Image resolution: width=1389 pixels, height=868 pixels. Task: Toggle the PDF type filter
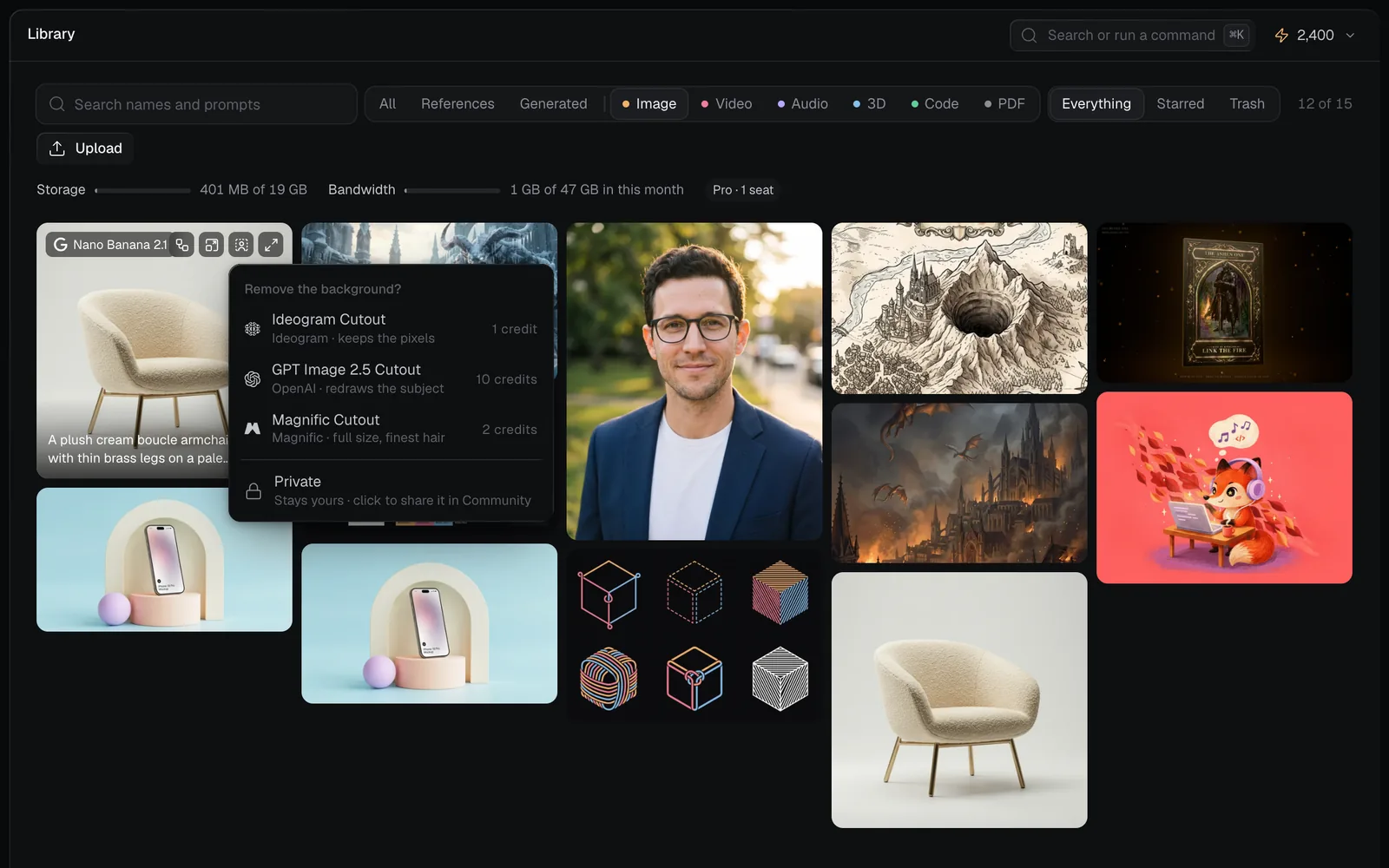point(1004,104)
